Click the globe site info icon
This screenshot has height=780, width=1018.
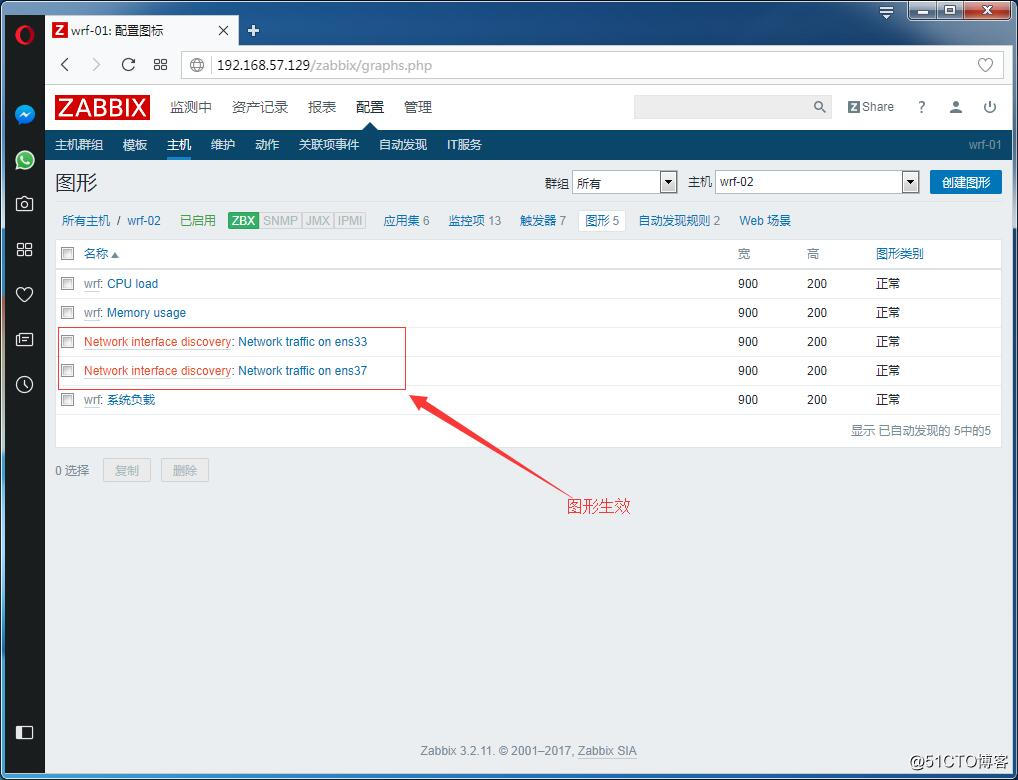point(197,65)
